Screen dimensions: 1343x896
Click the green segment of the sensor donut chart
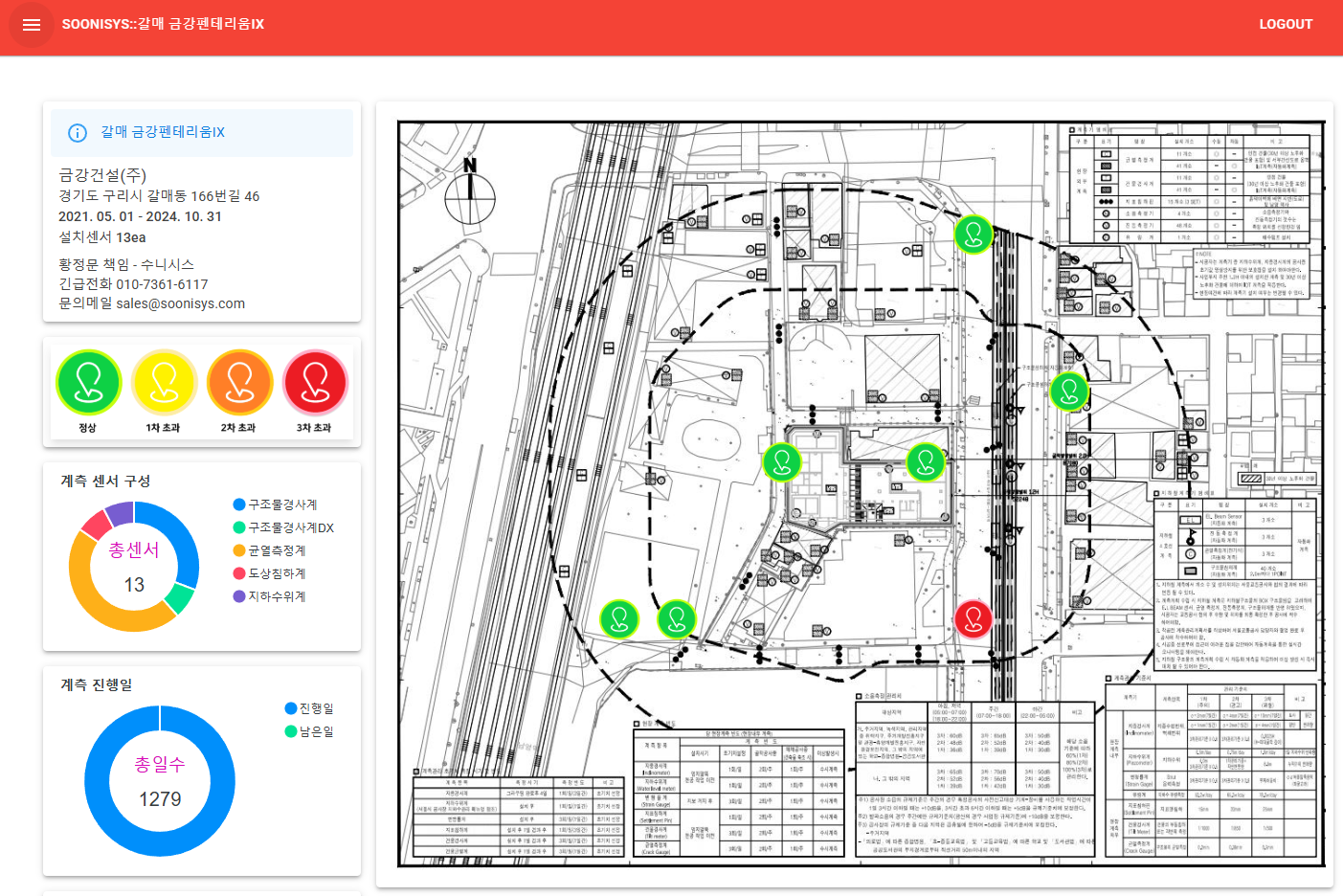(180, 598)
